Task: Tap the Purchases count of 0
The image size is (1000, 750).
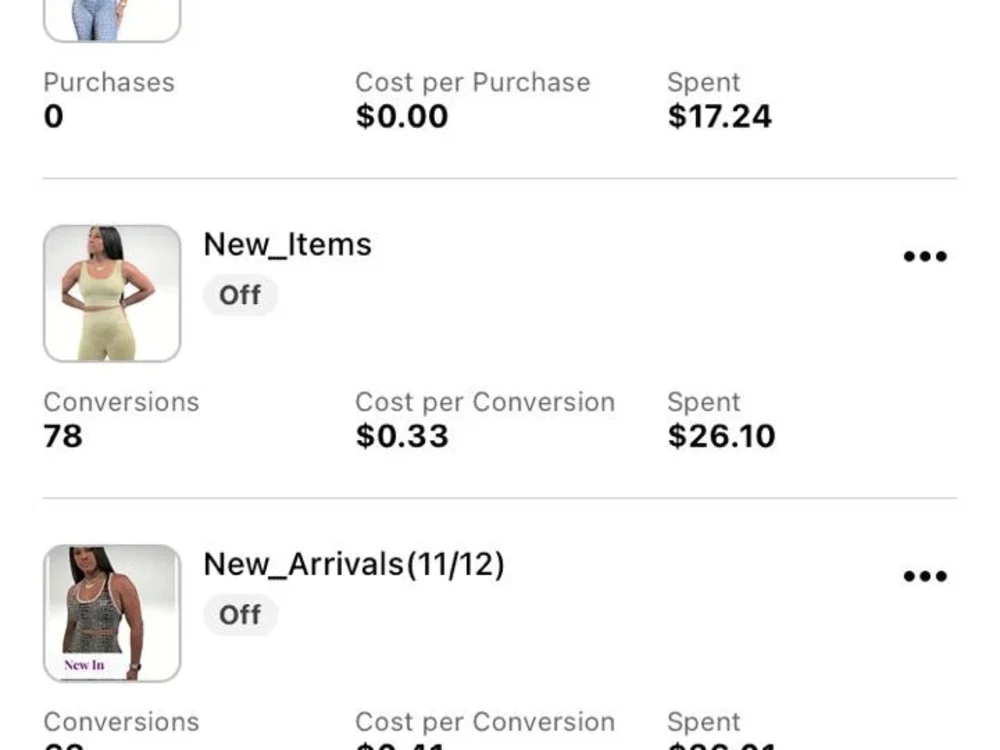Action: coord(54,116)
